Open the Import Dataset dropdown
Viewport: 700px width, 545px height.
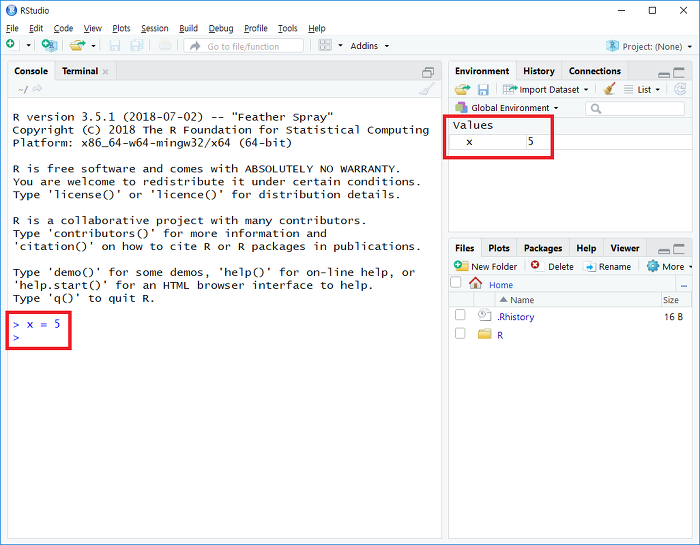[546, 90]
